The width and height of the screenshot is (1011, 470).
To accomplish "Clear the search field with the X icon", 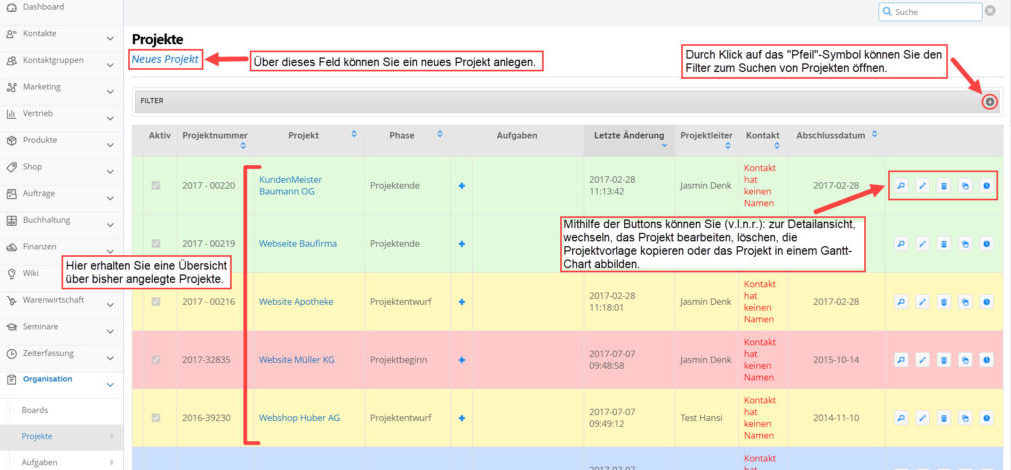I will tap(990, 11).
